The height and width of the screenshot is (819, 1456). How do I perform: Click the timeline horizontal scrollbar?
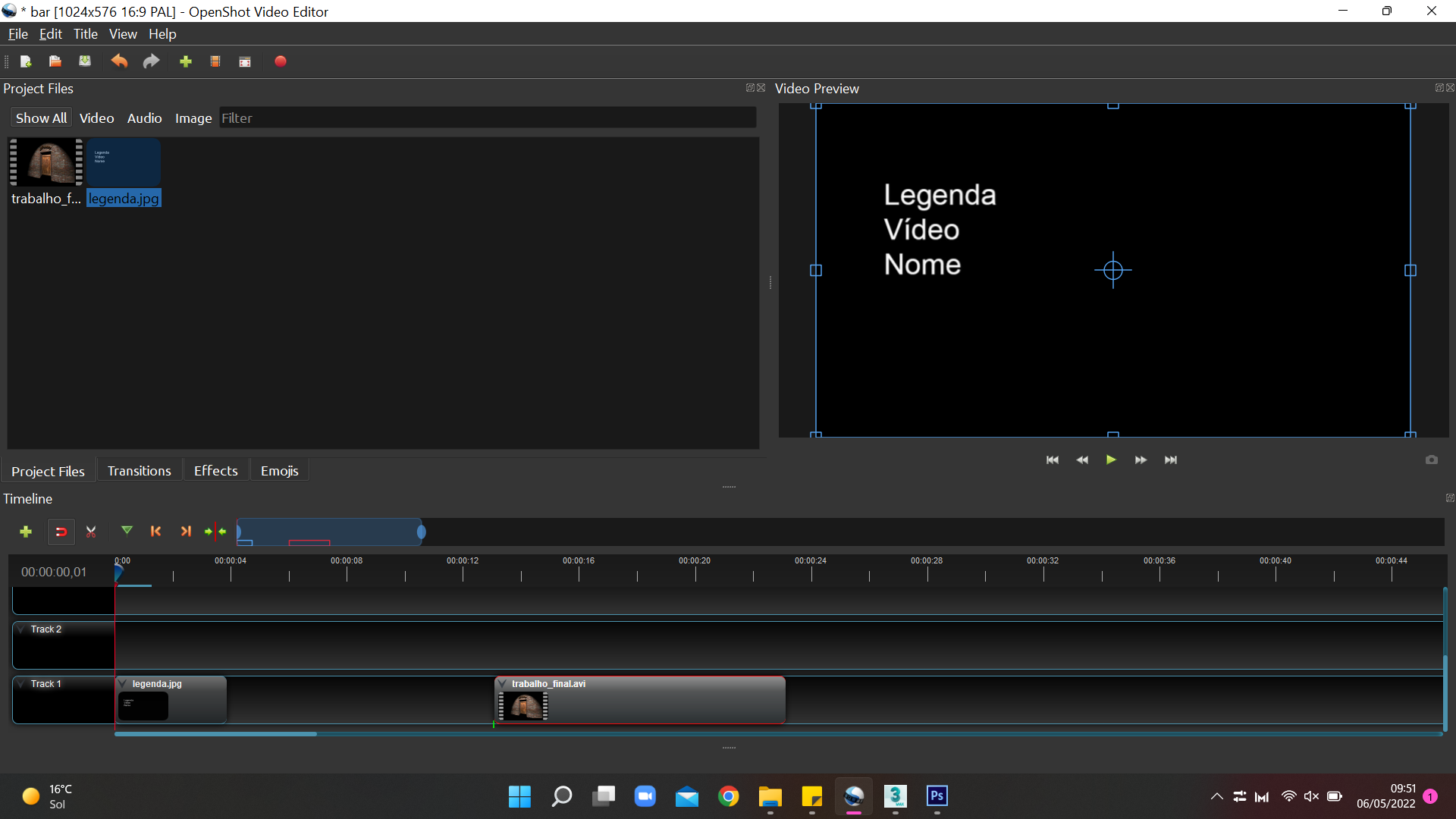(215, 734)
